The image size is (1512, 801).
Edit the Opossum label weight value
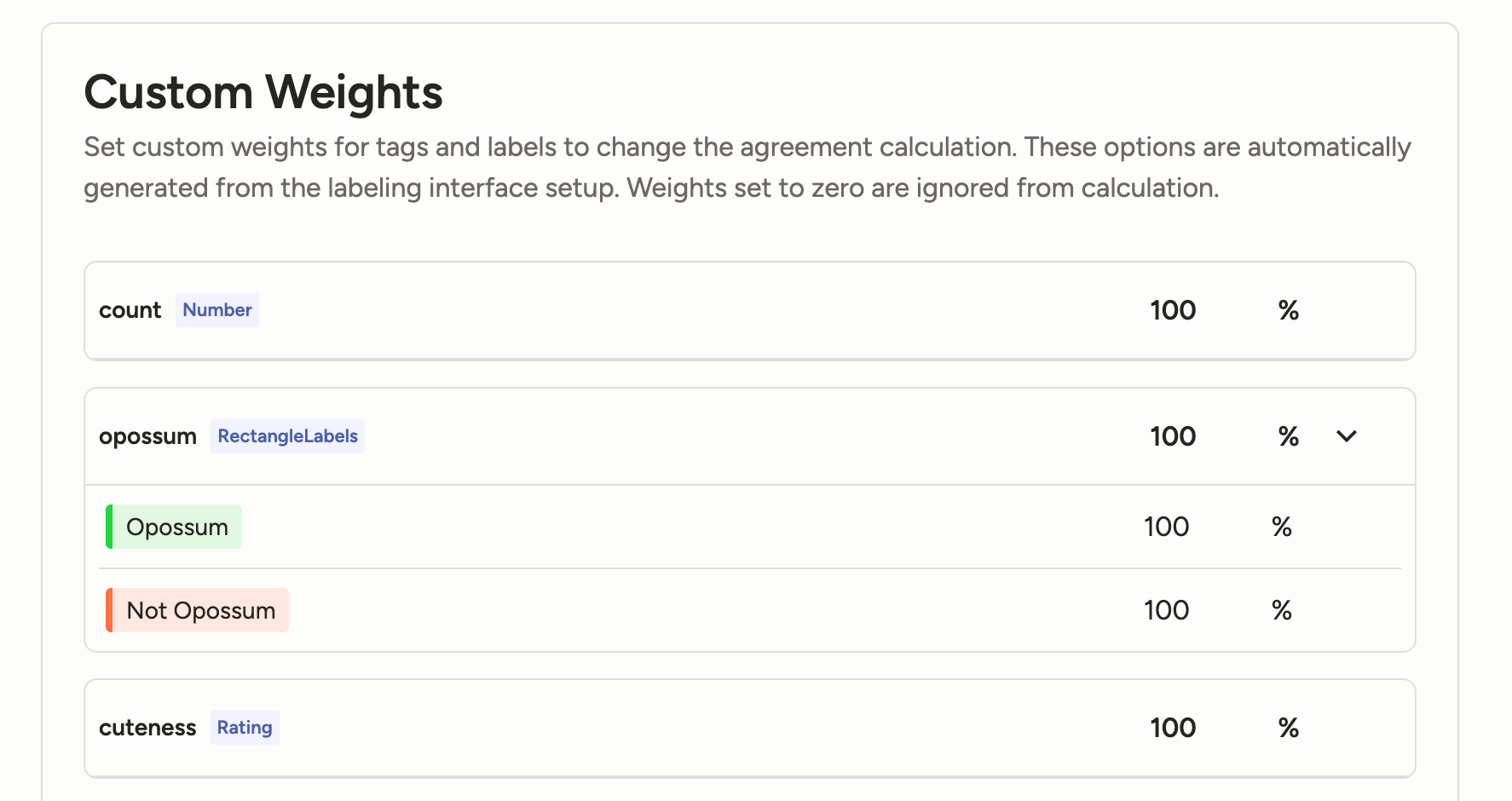click(1166, 527)
